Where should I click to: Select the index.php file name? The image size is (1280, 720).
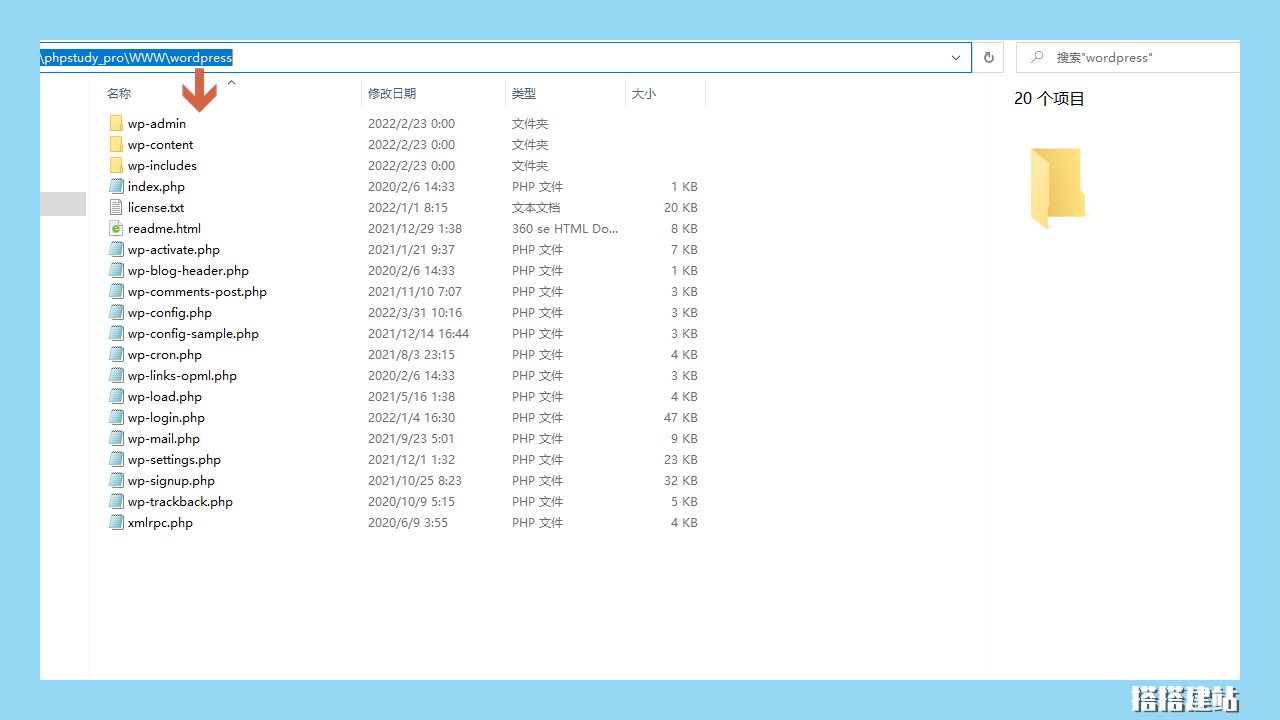(x=156, y=187)
